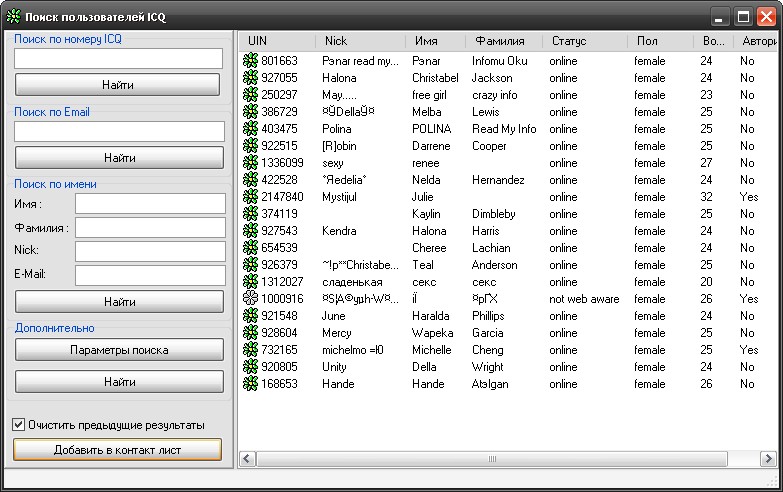783x492 pixels.
Task: Click Найти under the Email search
Action: pos(119,158)
